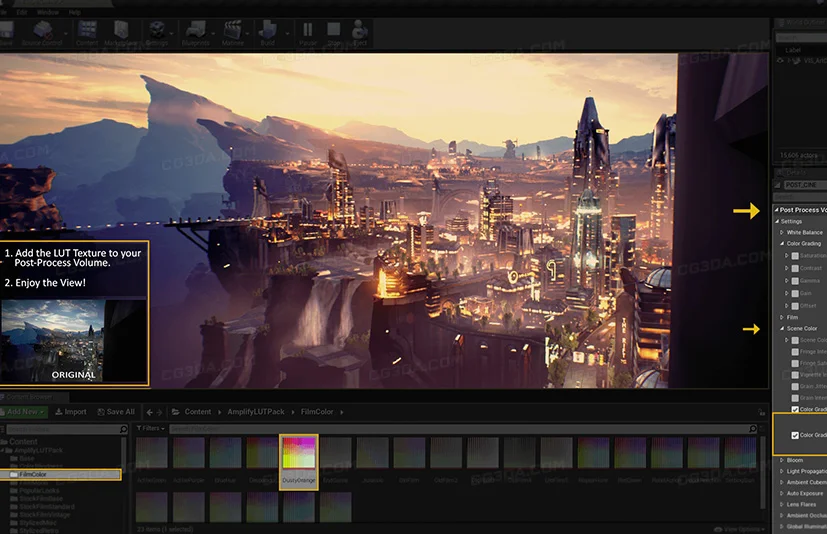Screen dimensions: 827x534
Task: Enable the Saturation checkbox
Action: [x=795, y=256]
